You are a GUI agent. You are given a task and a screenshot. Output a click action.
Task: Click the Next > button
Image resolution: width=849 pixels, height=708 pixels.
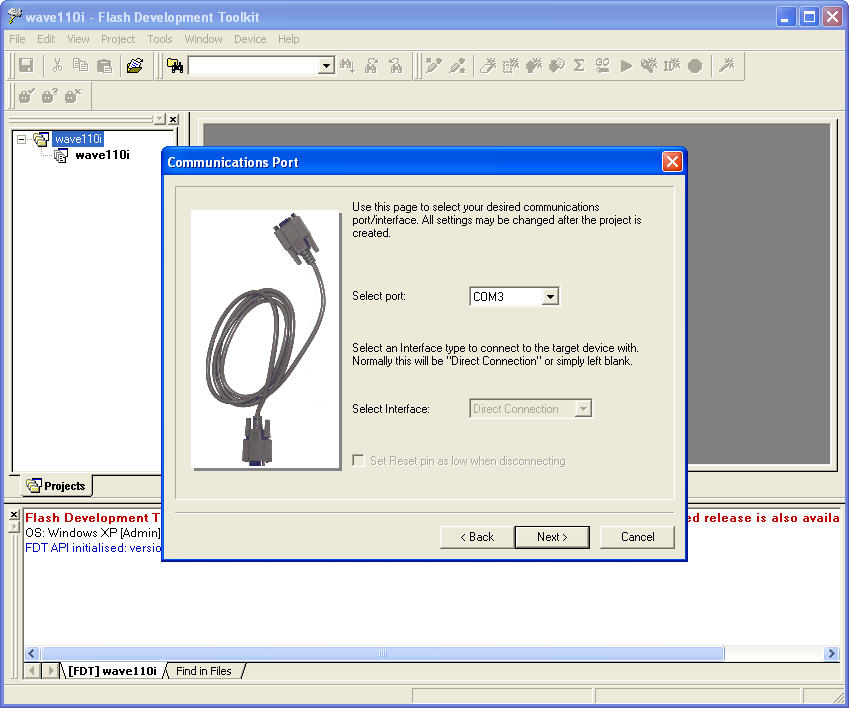552,537
